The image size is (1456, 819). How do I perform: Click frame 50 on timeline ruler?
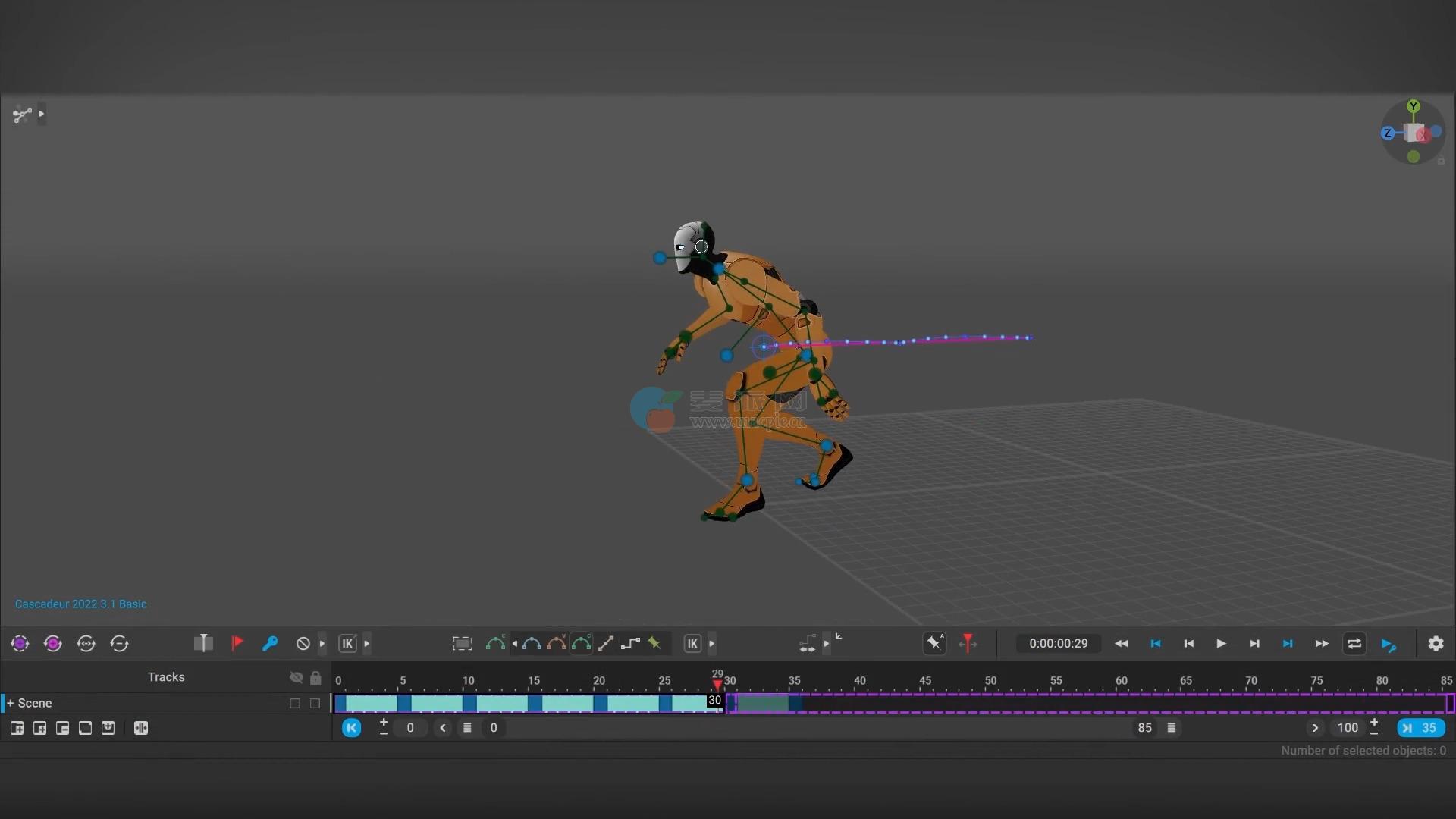click(990, 680)
